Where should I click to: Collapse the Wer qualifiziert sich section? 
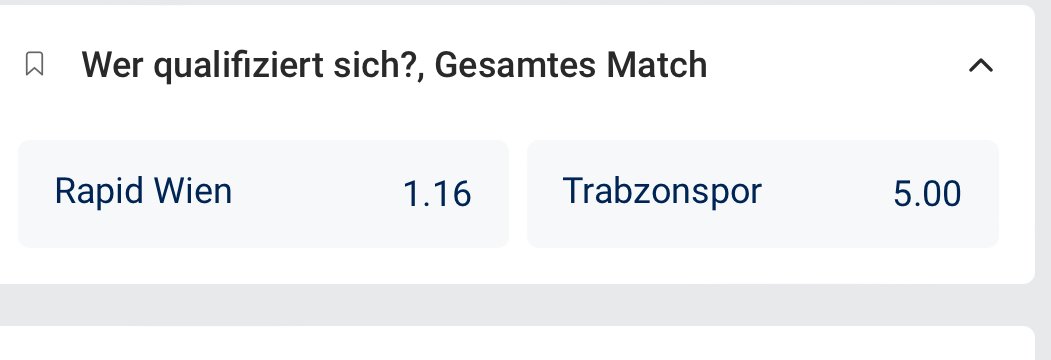pyautogui.click(x=981, y=65)
